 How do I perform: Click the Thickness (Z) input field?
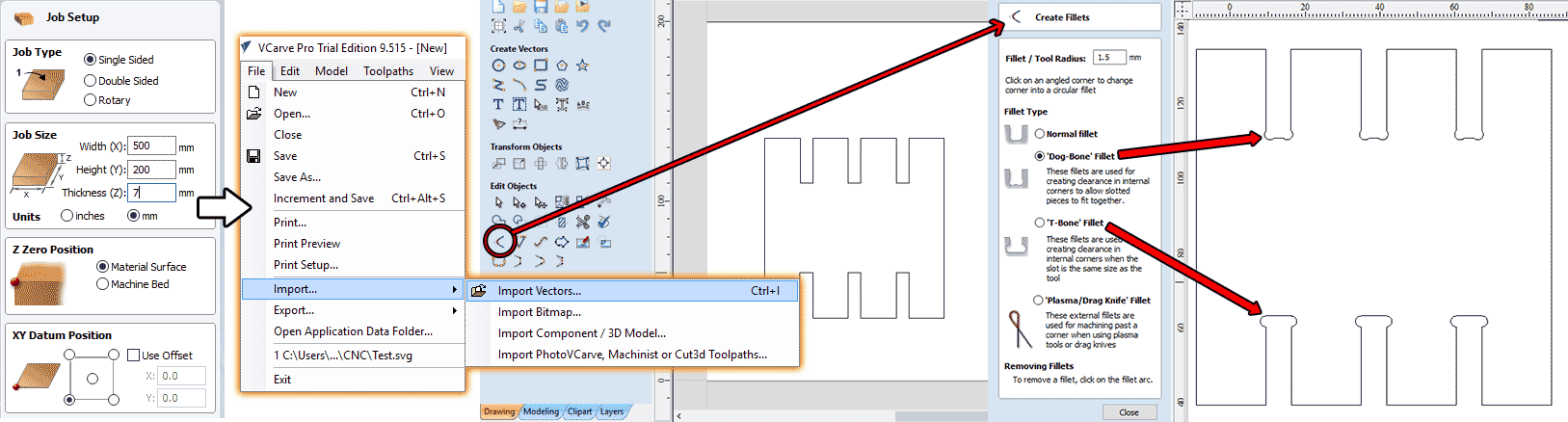point(152,193)
